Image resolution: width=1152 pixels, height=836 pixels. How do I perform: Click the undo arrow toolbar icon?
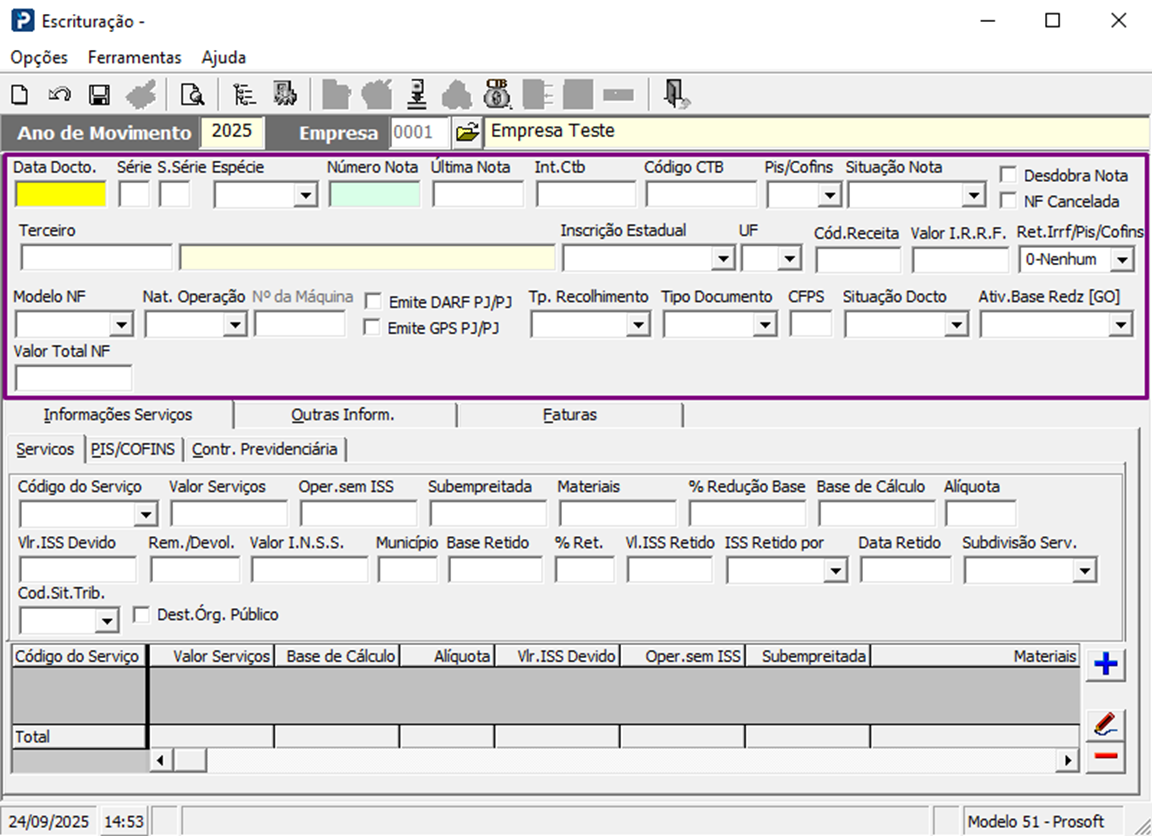[59, 95]
